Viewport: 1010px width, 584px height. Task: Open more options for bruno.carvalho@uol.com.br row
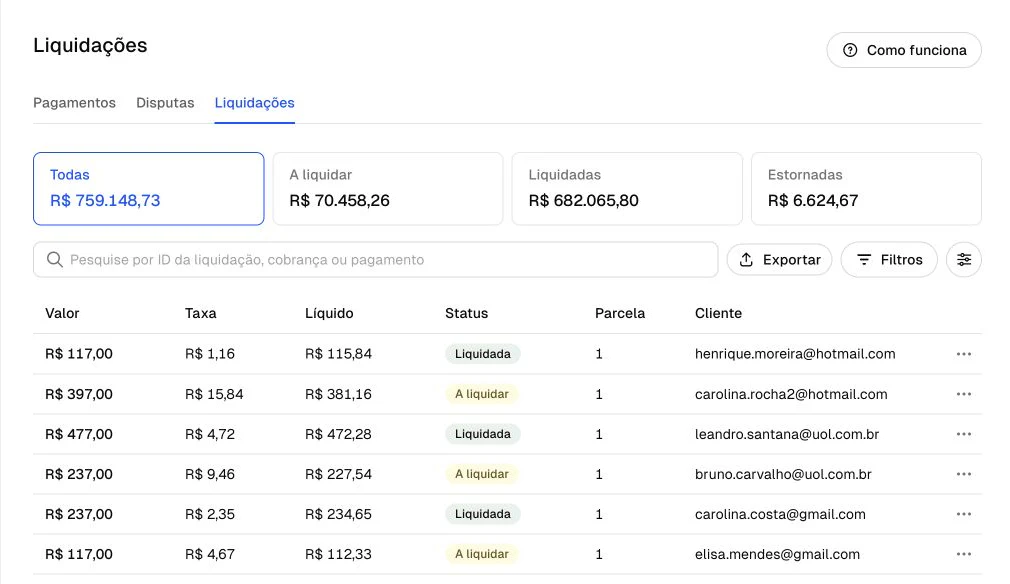click(964, 474)
